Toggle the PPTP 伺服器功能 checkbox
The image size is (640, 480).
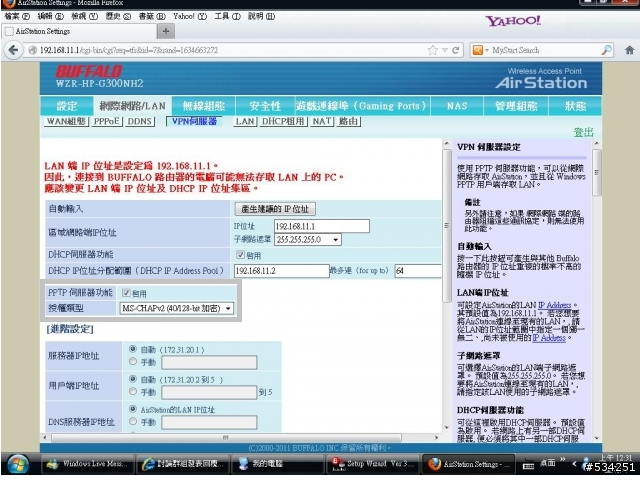[126, 293]
